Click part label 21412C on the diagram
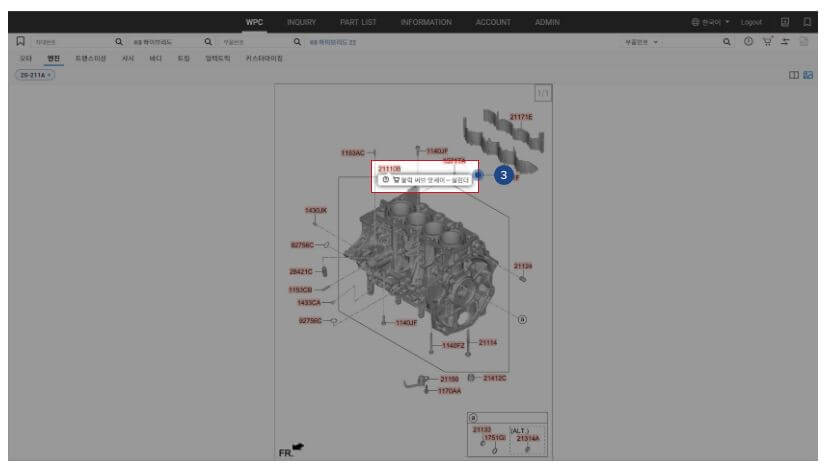This screenshot has height=470, width=827. coord(495,378)
